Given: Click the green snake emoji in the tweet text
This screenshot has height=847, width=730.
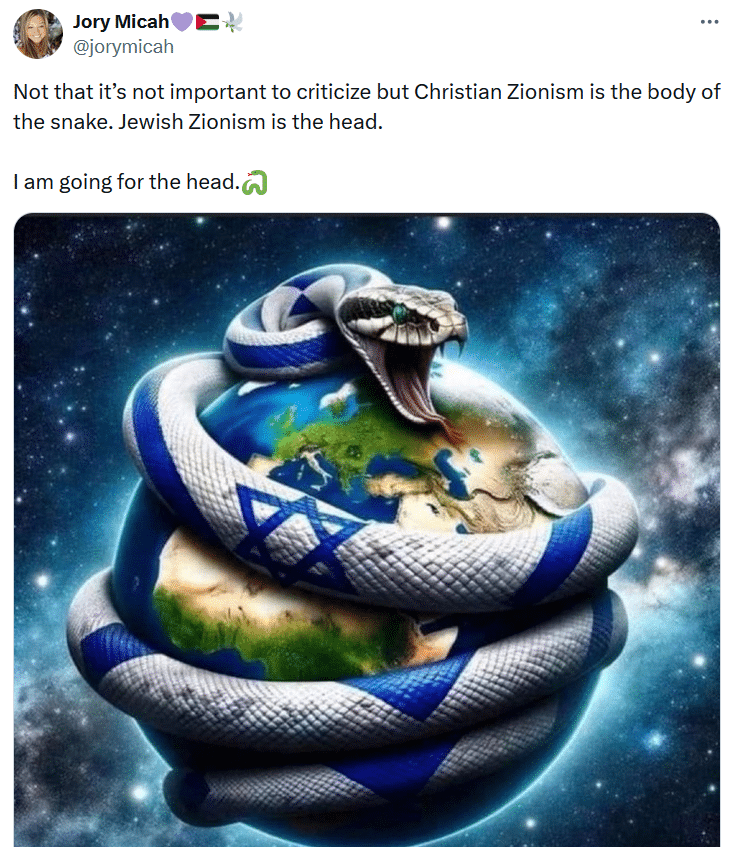Looking at the screenshot, I should point(255,183).
